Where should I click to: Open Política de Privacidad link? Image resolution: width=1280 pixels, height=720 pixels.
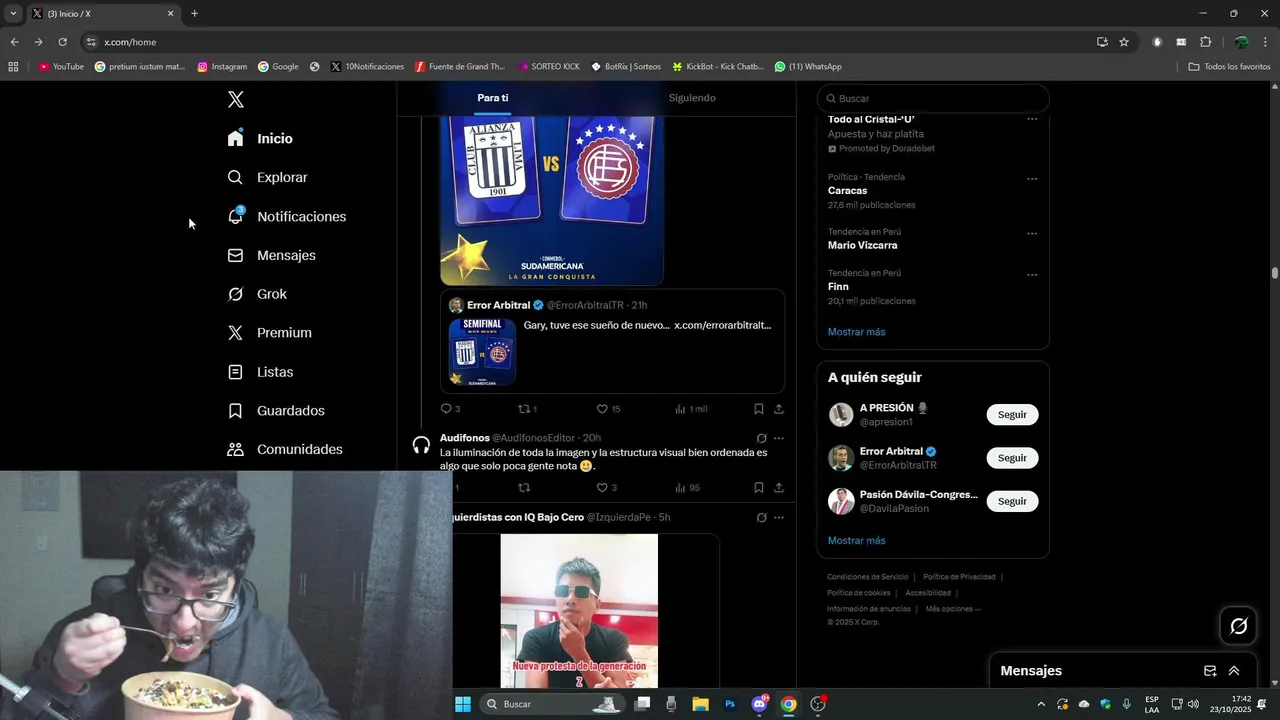pyautogui.click(x=959, y=577)
